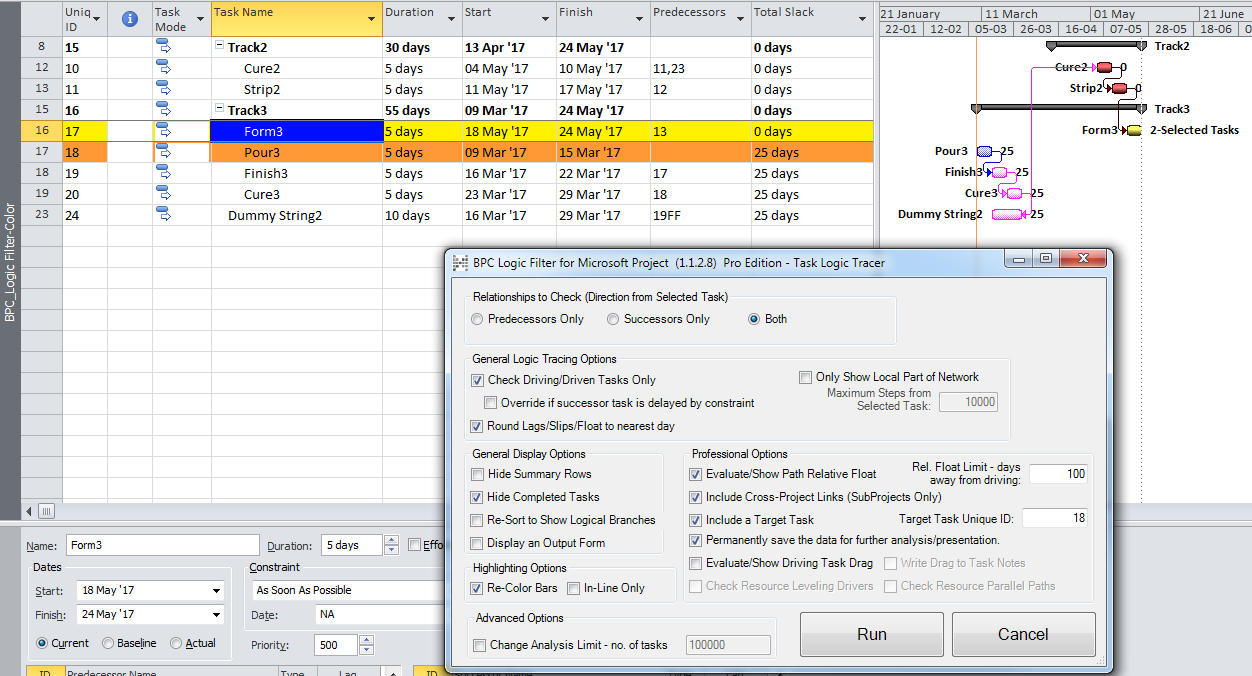1252x676 pixels.
Task: Toggle Evaluate/Show Driving Task Drag checkbox
Action: coord(696,563)
